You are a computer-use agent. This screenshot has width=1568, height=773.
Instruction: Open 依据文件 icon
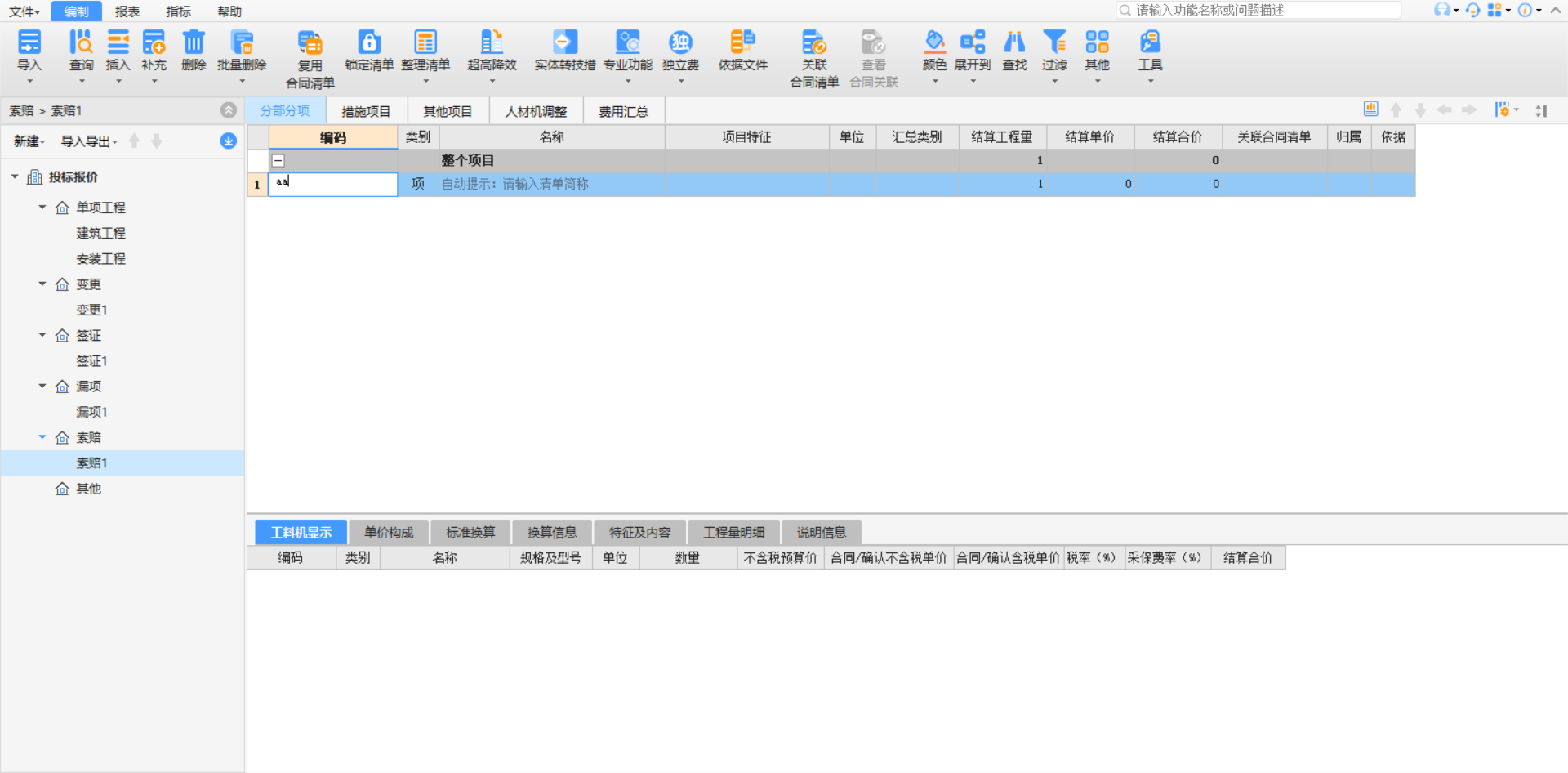743,42
